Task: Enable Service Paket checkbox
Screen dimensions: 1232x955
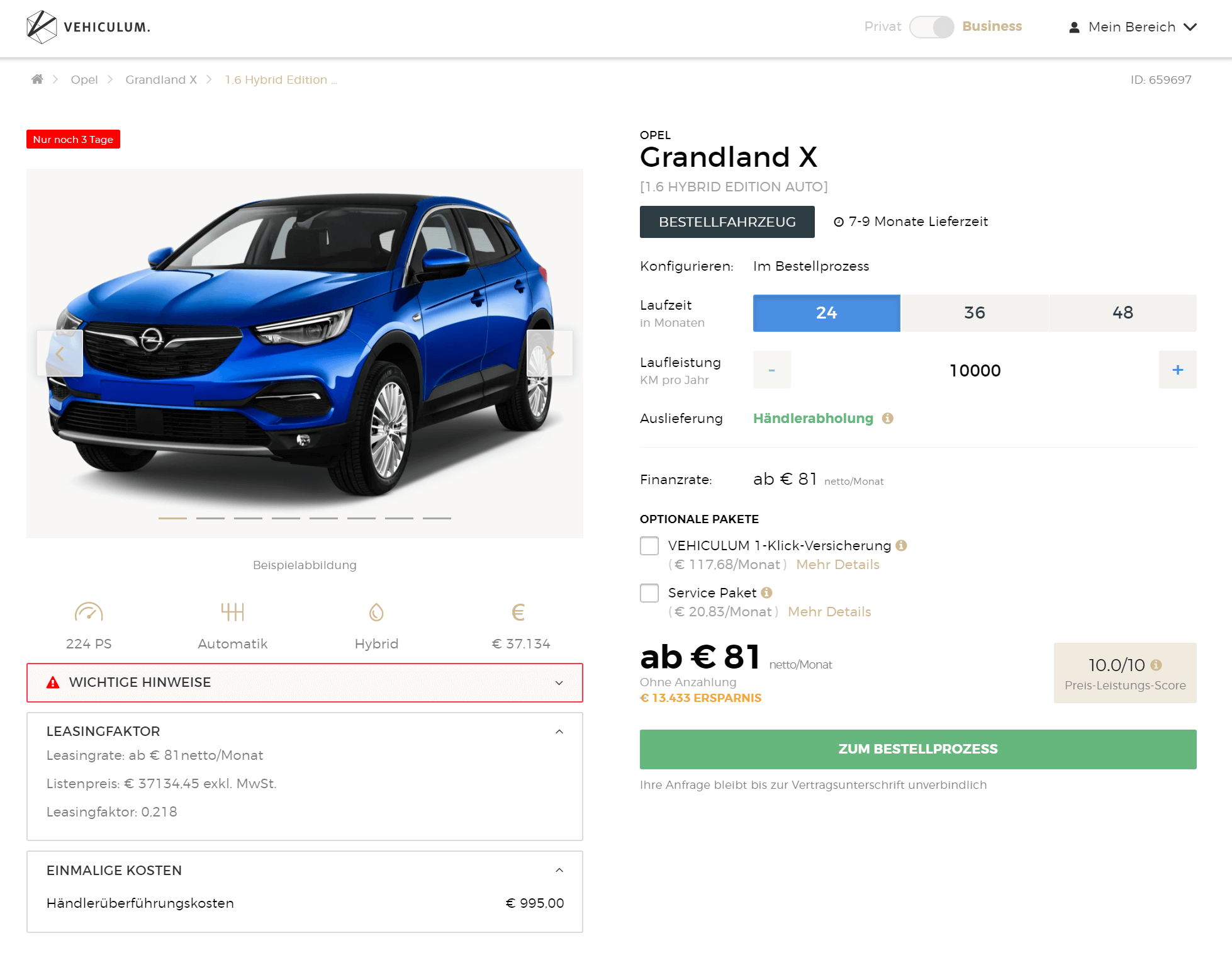Action: (x=649, y=593)
